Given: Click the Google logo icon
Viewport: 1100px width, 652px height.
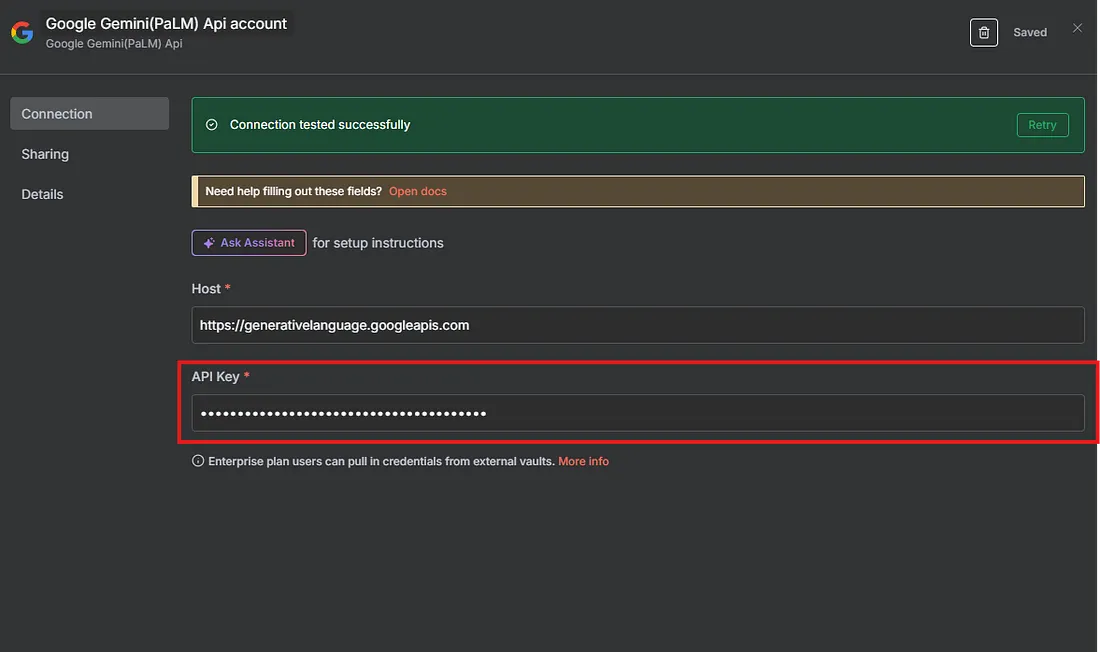Looking at the screenshot, I should (x=22, y=32).
